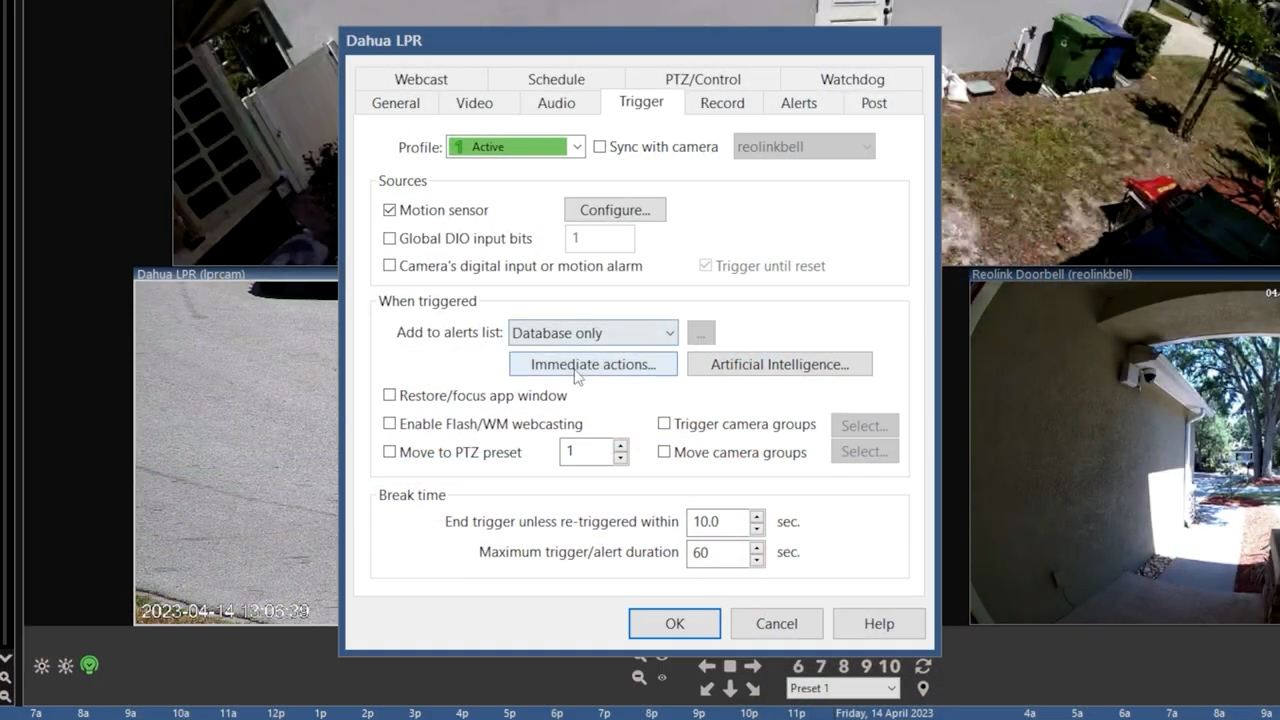Open the Profile Active dropdown
The image size is (1280, 720).
516,147
